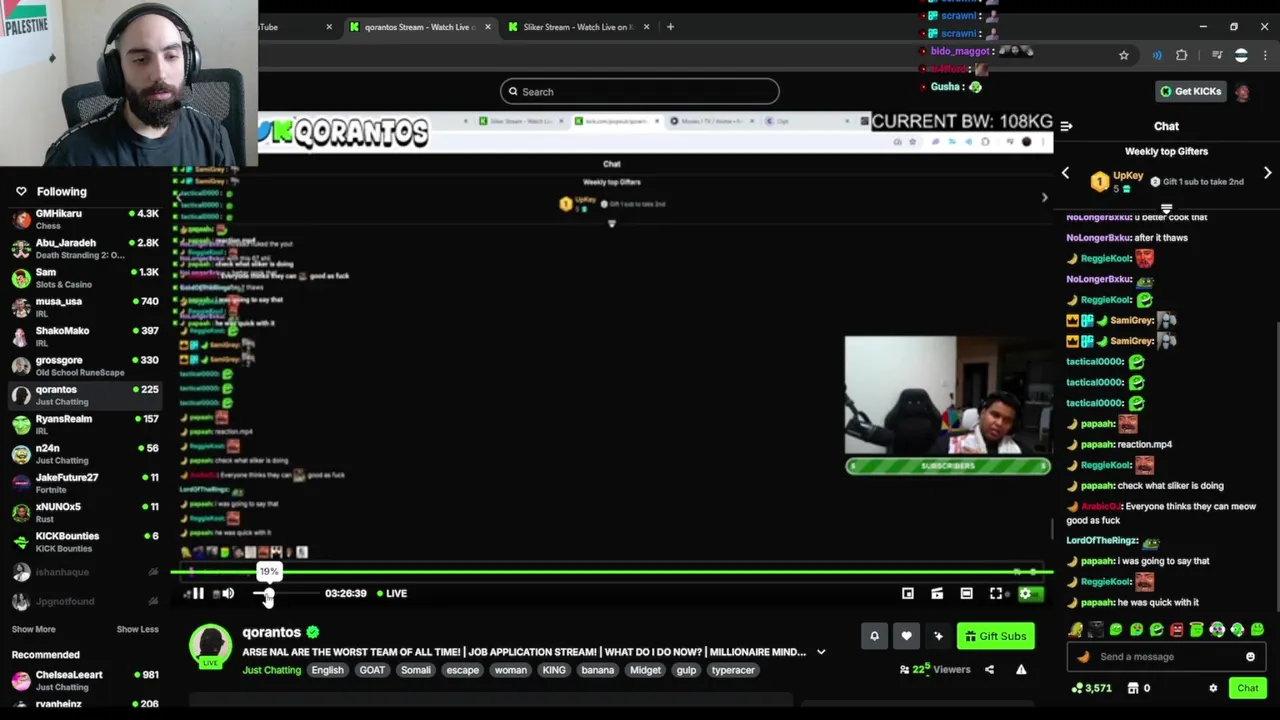Open the user profile avatar menu

[x=1242, y=92]
